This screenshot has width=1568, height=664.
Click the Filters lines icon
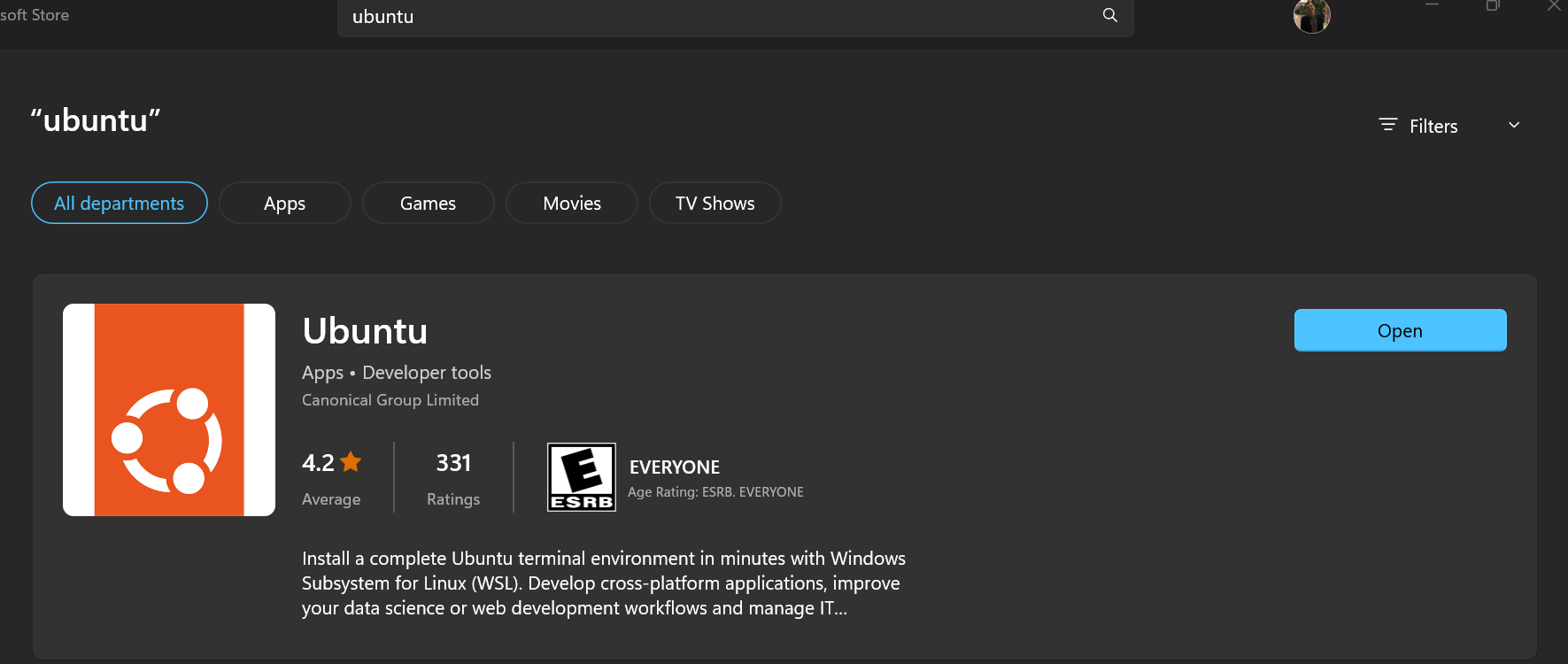coord(1387,125)
